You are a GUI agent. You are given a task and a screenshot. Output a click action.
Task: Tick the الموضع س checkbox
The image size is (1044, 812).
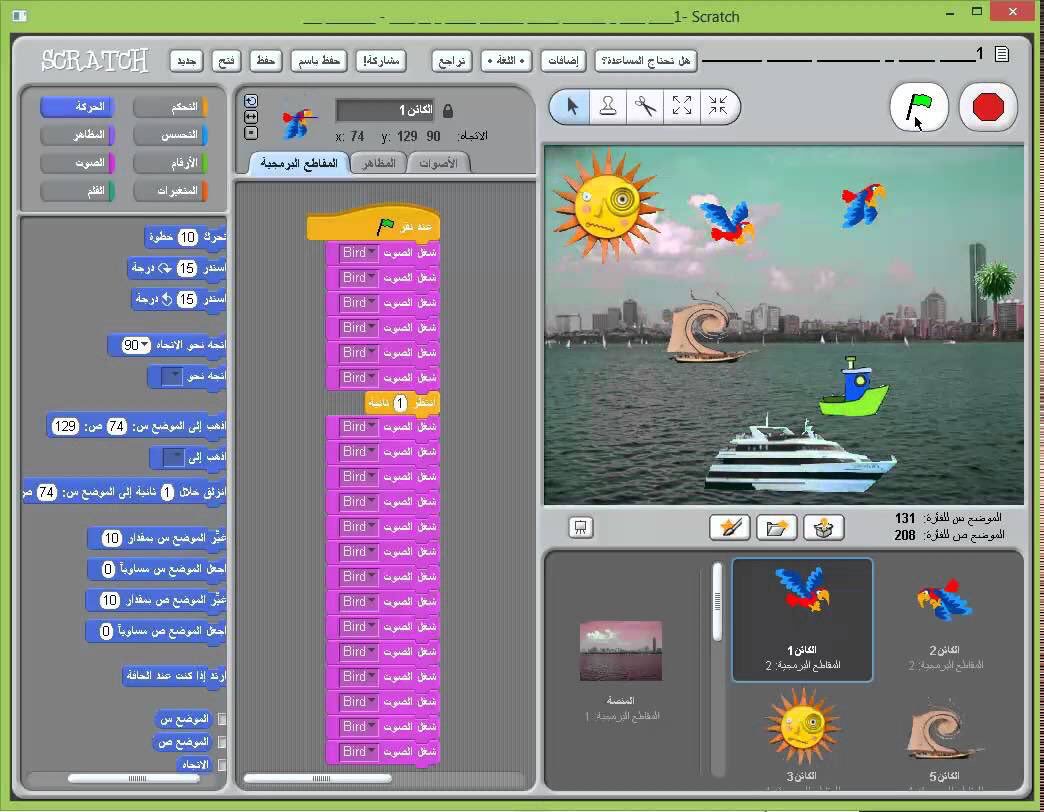(x=222, y=719)
